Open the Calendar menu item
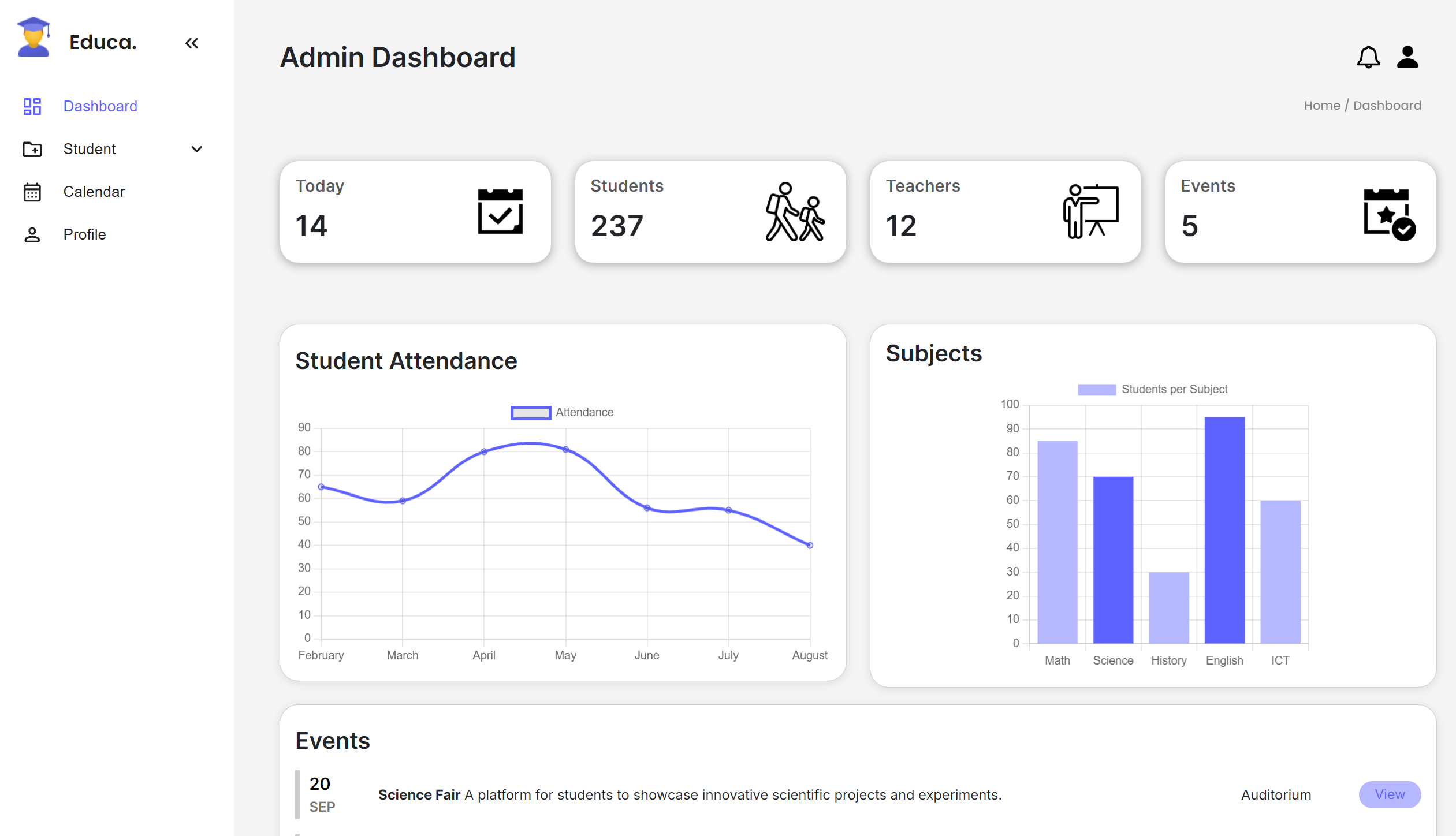This screenshot has width=1456, height=836. (94, 192)
